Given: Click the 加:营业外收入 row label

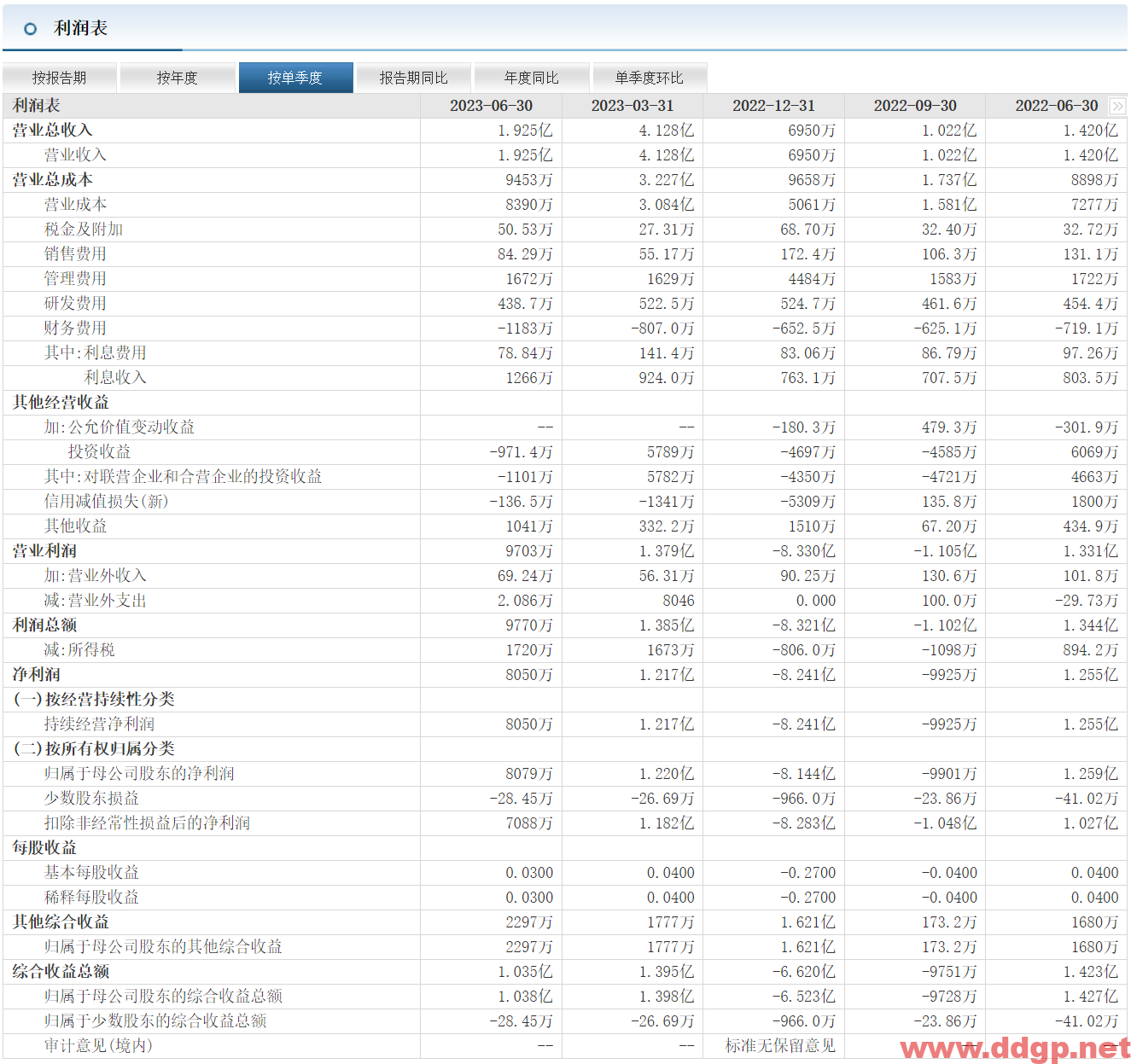Looking at the screenshot, I should pyautogui.click(x=96, y=576).
